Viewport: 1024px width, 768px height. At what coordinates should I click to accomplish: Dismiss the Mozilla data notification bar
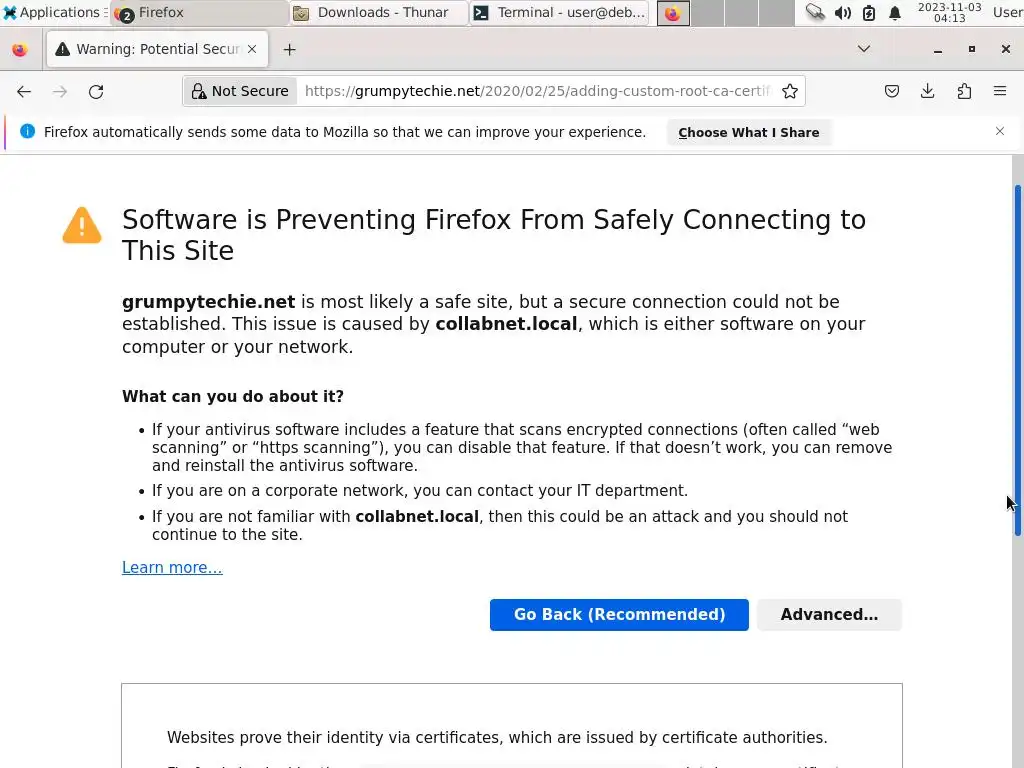999,131
